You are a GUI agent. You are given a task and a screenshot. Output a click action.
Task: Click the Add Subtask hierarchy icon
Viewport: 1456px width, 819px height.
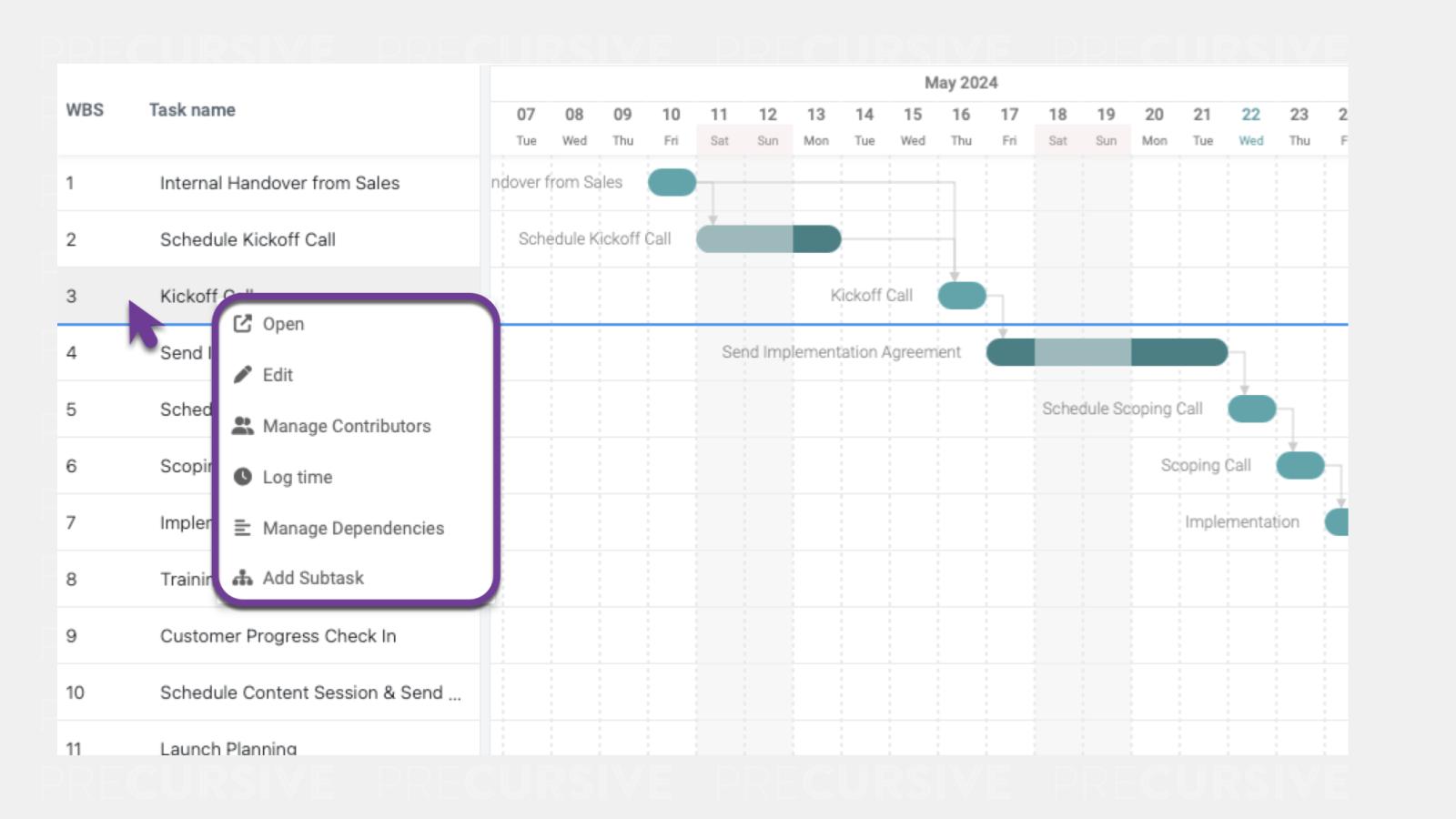242,578
